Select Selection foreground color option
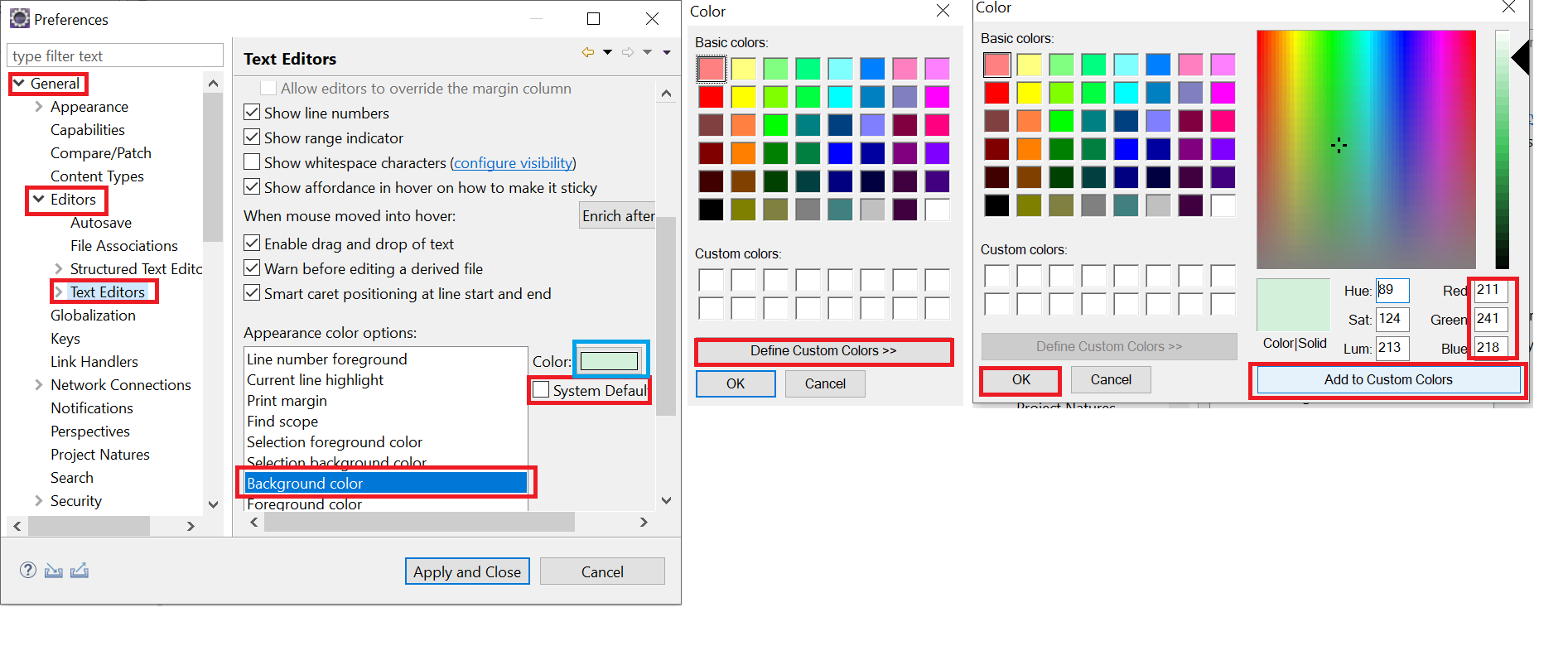 (x=335, y=441)
